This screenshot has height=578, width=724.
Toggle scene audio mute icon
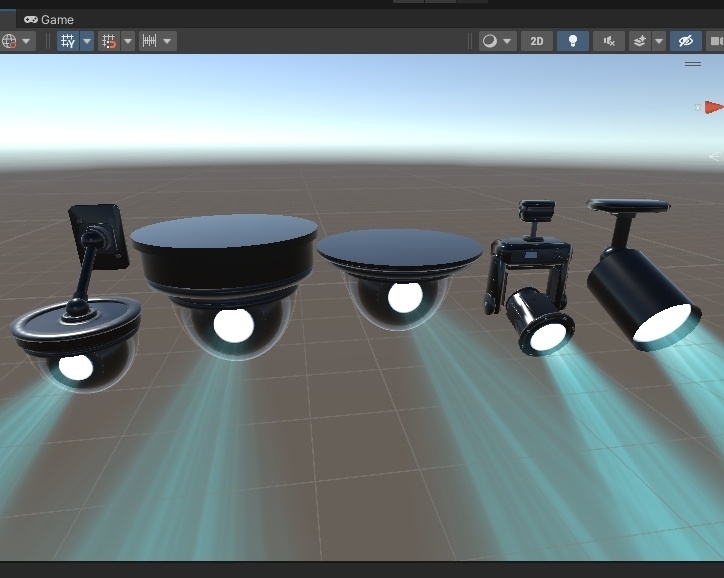(x=609, y=41)
